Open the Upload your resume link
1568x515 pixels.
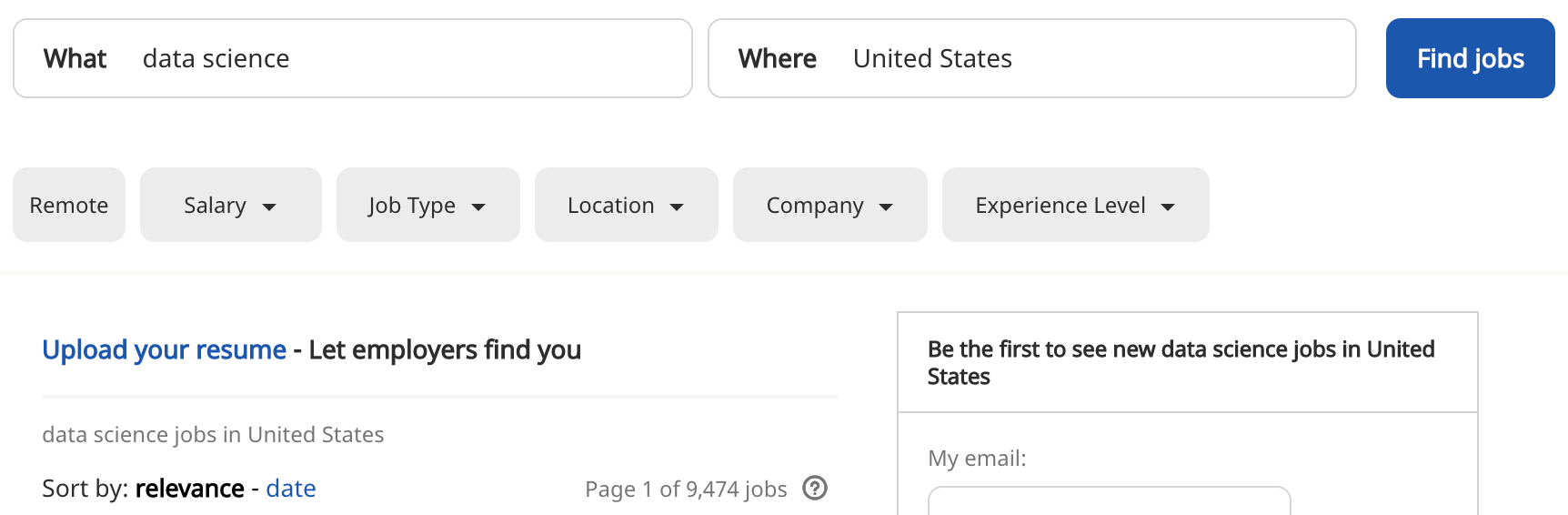pyautogui.click(x=164, y=349)
